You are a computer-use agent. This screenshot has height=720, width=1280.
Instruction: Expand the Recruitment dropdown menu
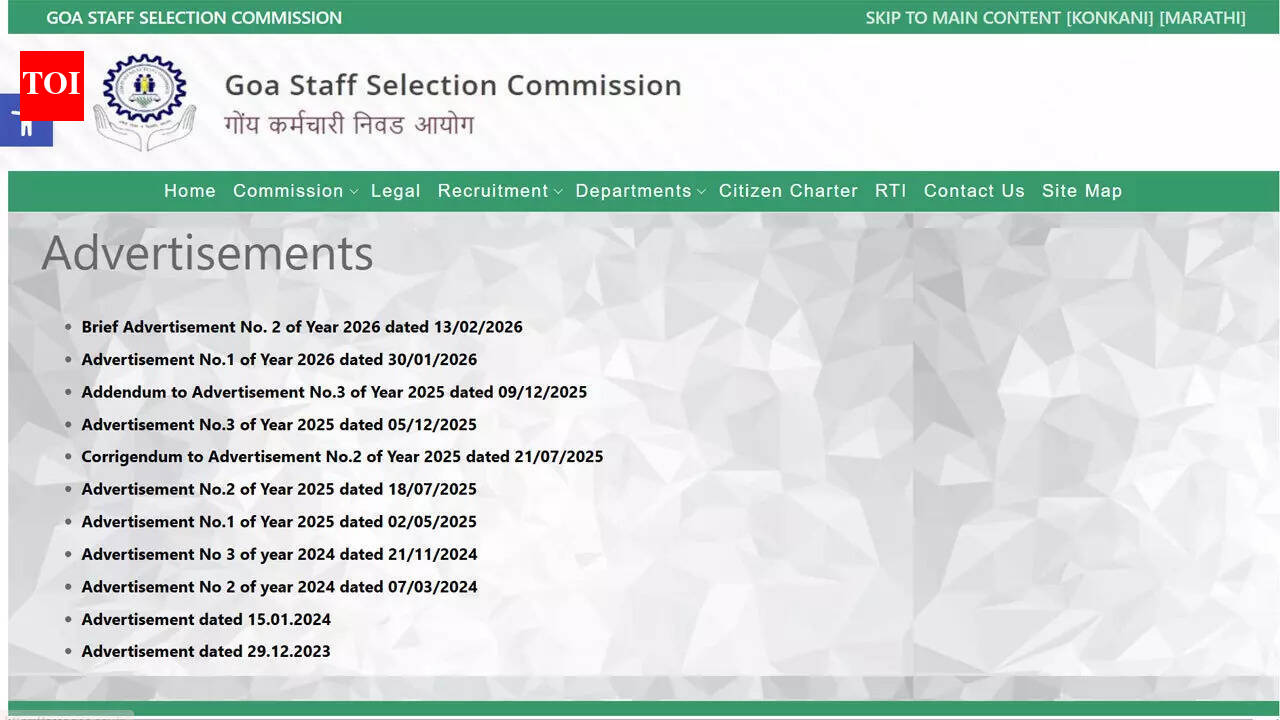click(494, 191)
